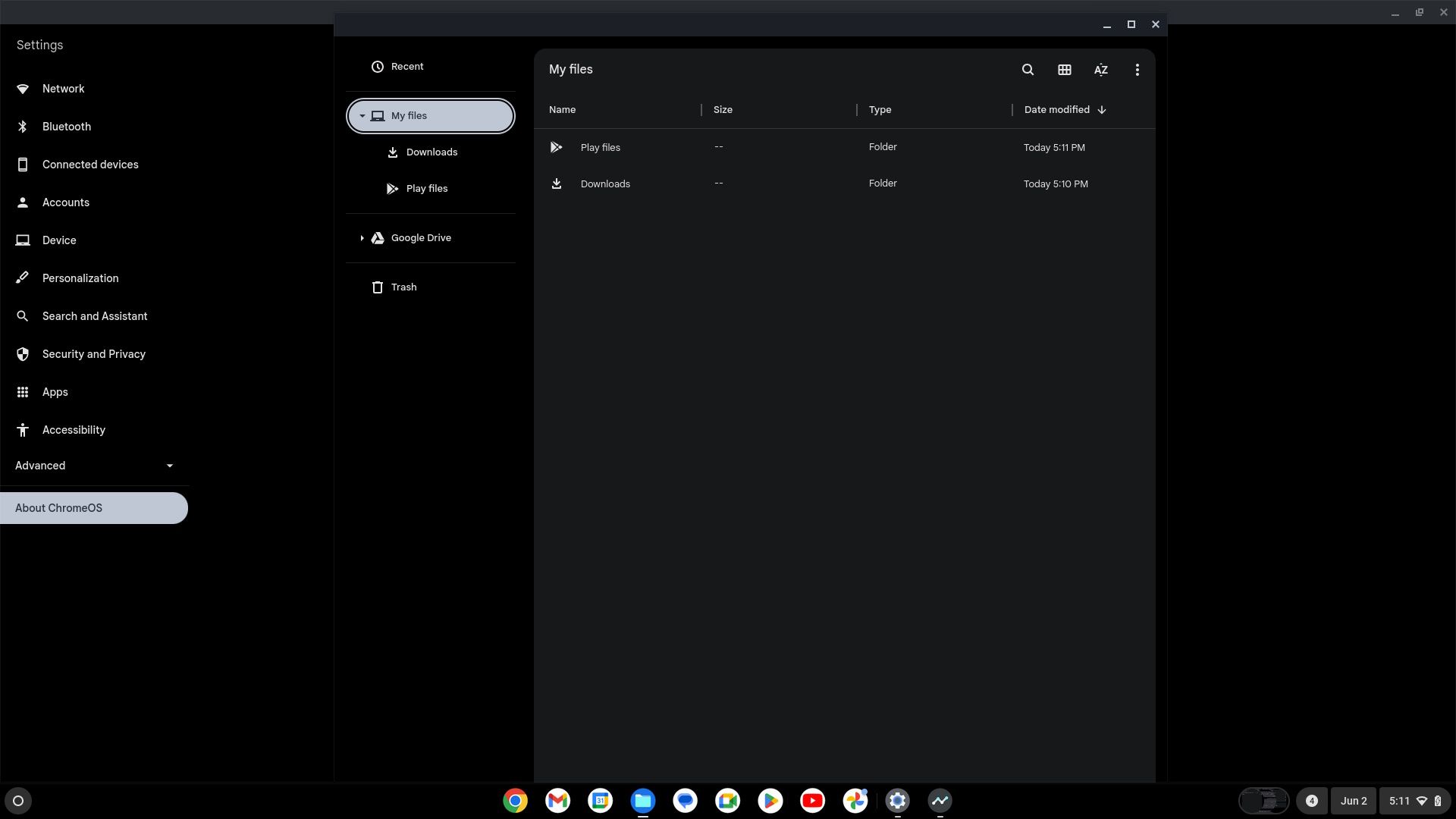Image resolution: width=1456 pixels, height=819 pixels.
Task: Collapse My files tree arrow
Action: pyautogui.click(x=362, y=116)
